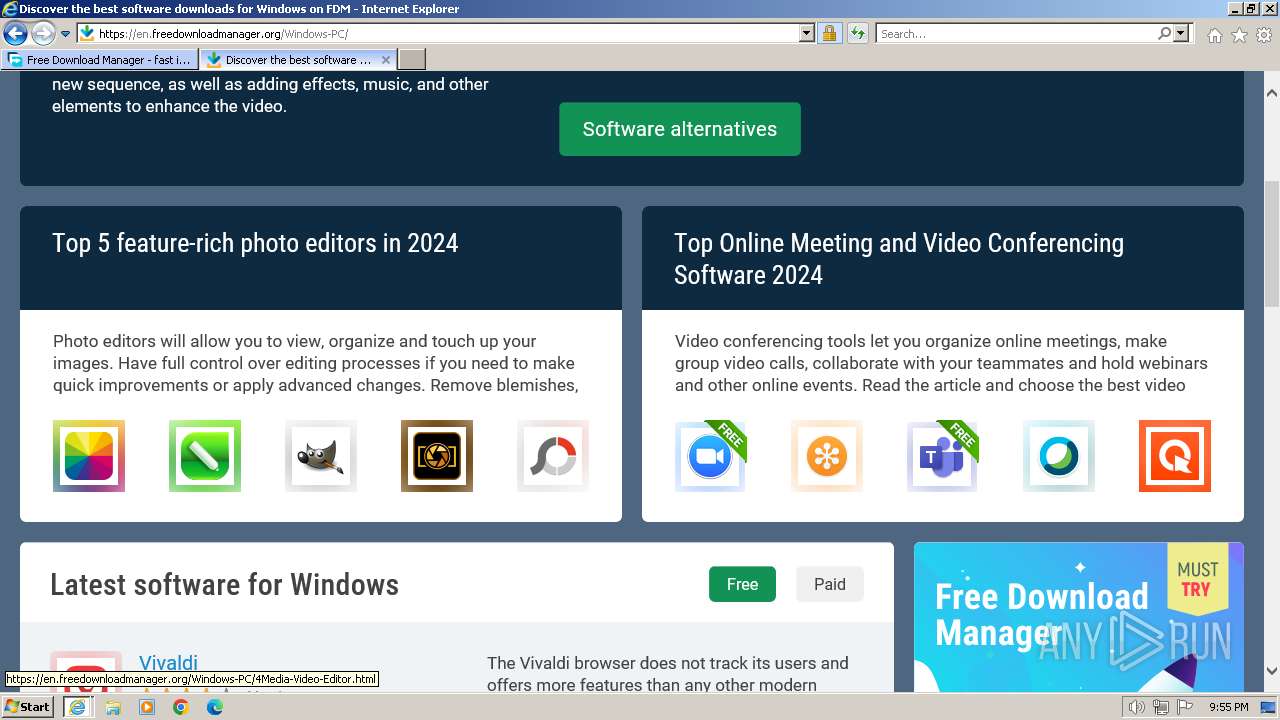Screen dimensions: 1280x720
Task: Open Top 5 feature-rich photo editors article
Action: pyautogui.click(x=255, y=243)
